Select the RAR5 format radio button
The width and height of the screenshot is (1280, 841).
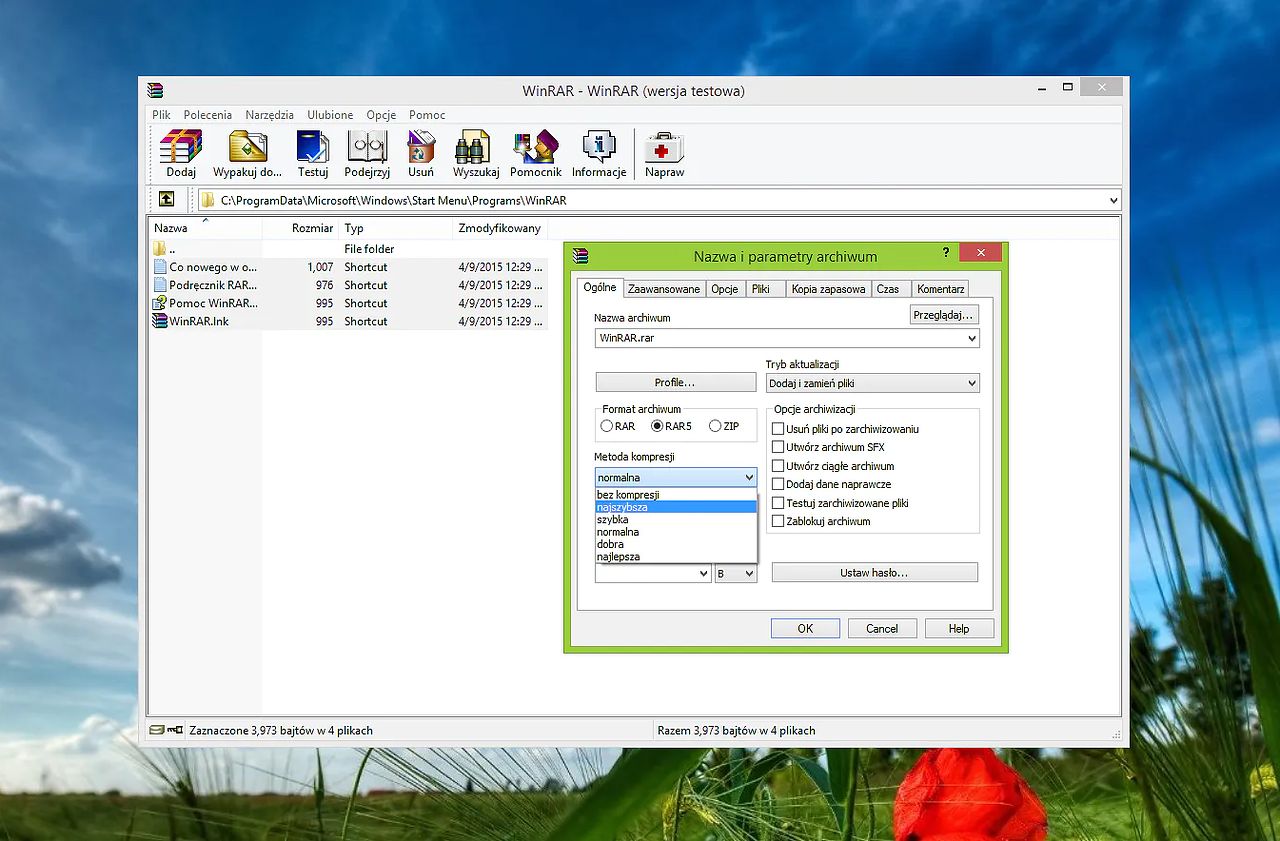[657, 426]
